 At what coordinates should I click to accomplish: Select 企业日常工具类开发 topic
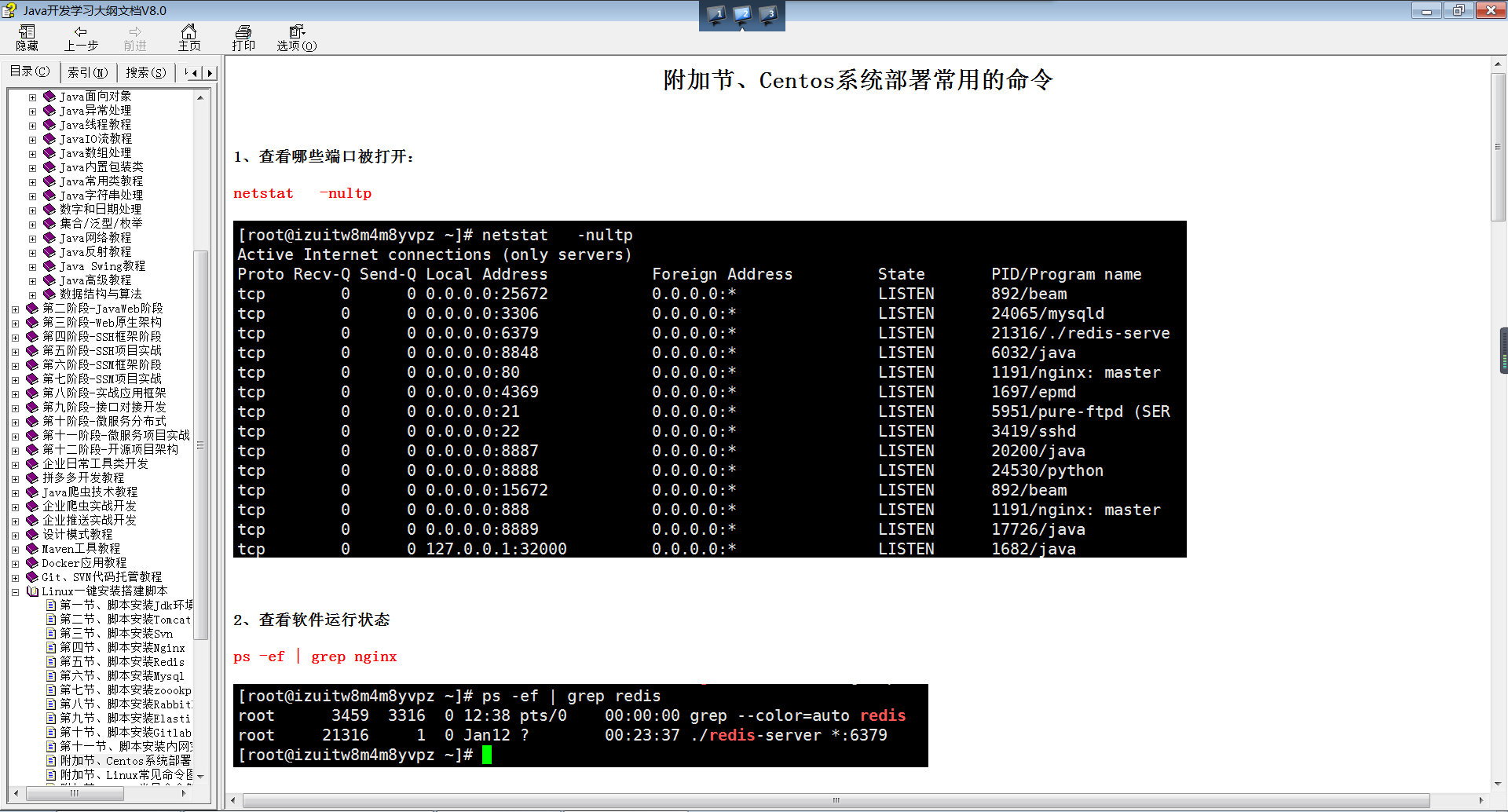[x=95, y=464]
